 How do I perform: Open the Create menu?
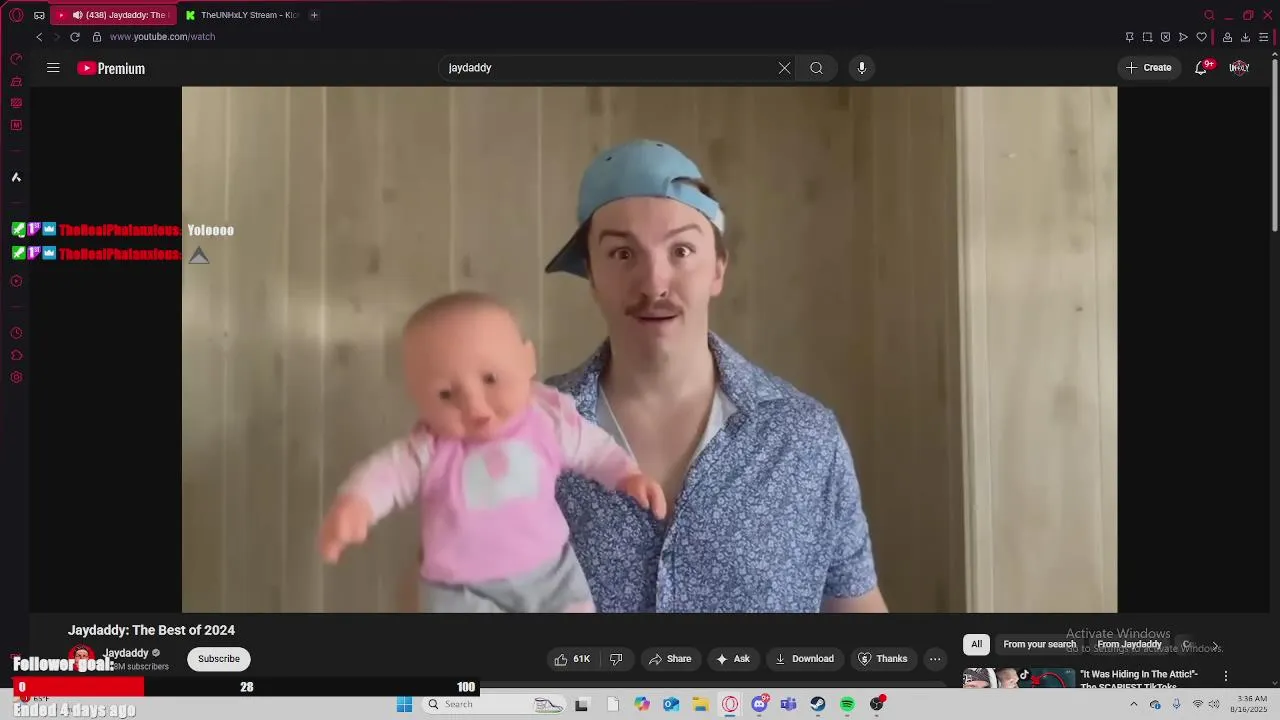tap(1148, 68)
